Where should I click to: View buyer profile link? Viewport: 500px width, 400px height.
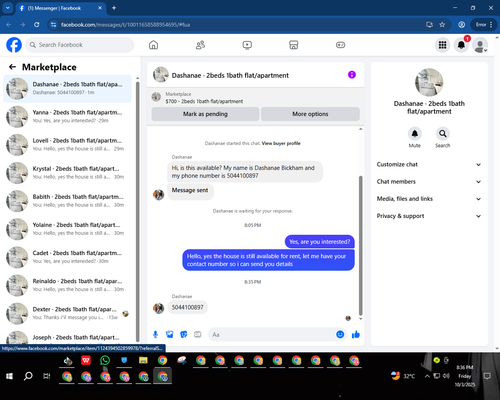tap(281, 143)
